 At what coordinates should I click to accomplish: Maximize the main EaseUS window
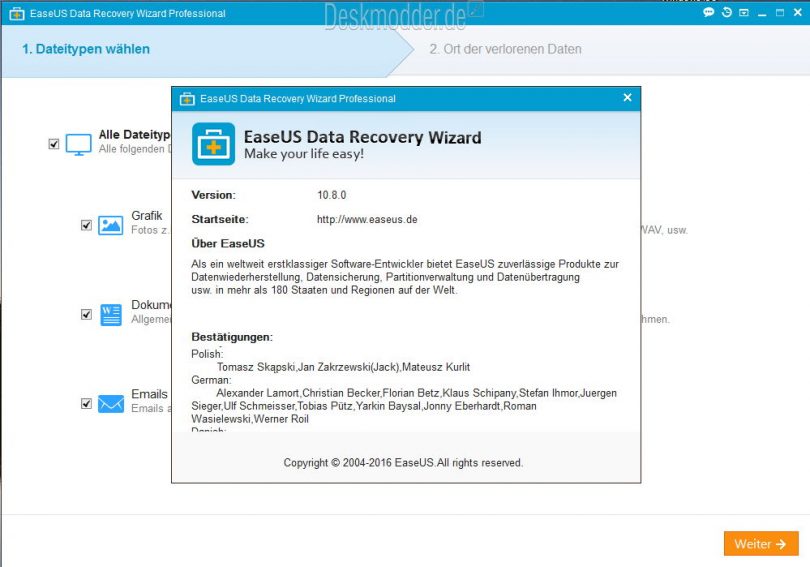pos(780,13)
